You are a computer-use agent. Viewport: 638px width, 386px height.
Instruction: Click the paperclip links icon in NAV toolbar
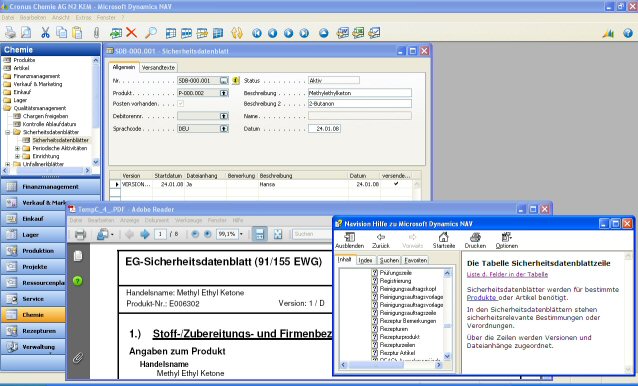(x=96, y=33)
